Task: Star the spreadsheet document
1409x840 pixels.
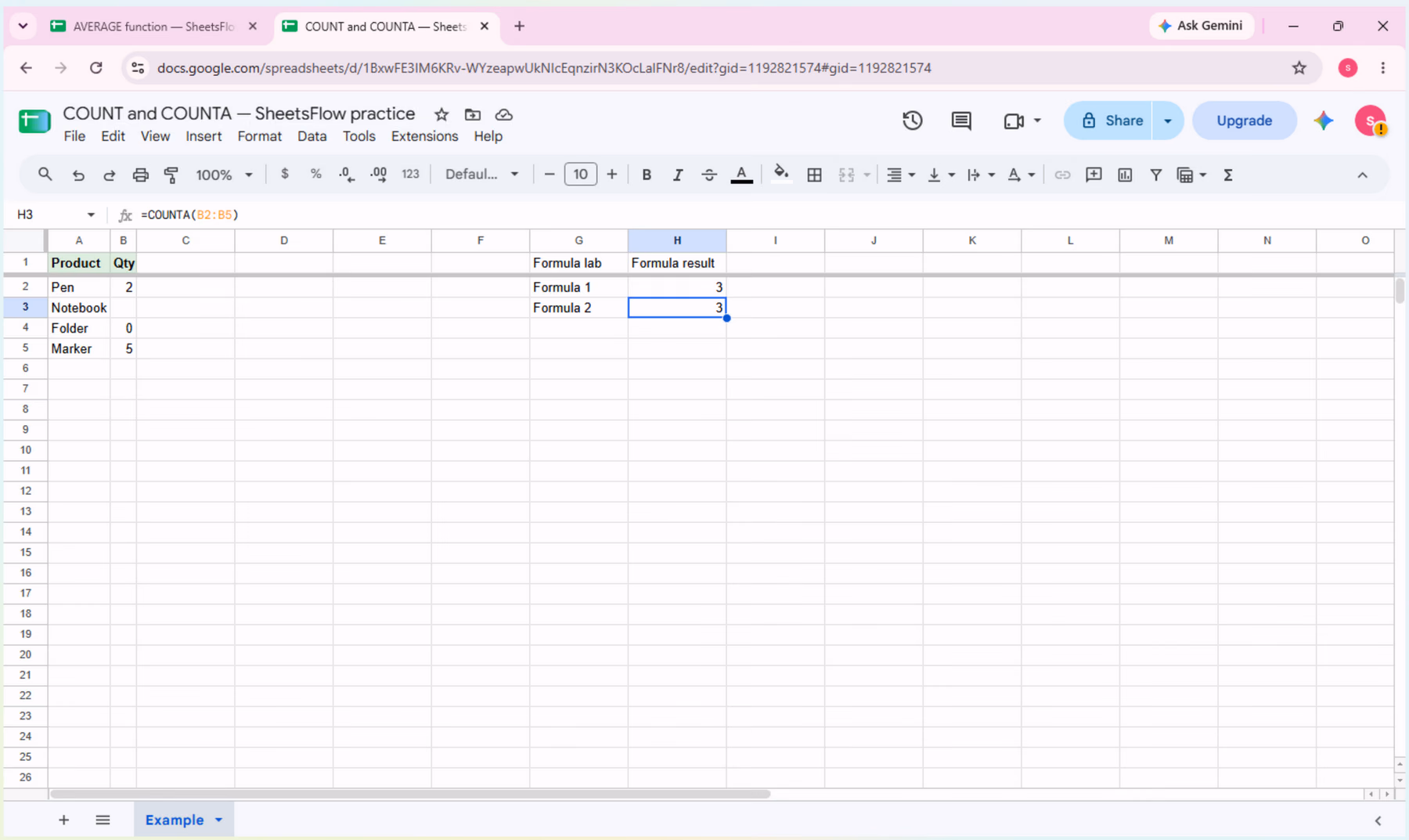Action: (441, 114)
